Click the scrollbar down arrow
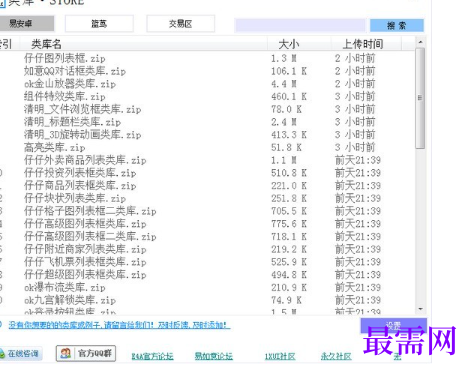Image resolution: width=475 pixels, height=372 pixels. click(x=420, y=309)
